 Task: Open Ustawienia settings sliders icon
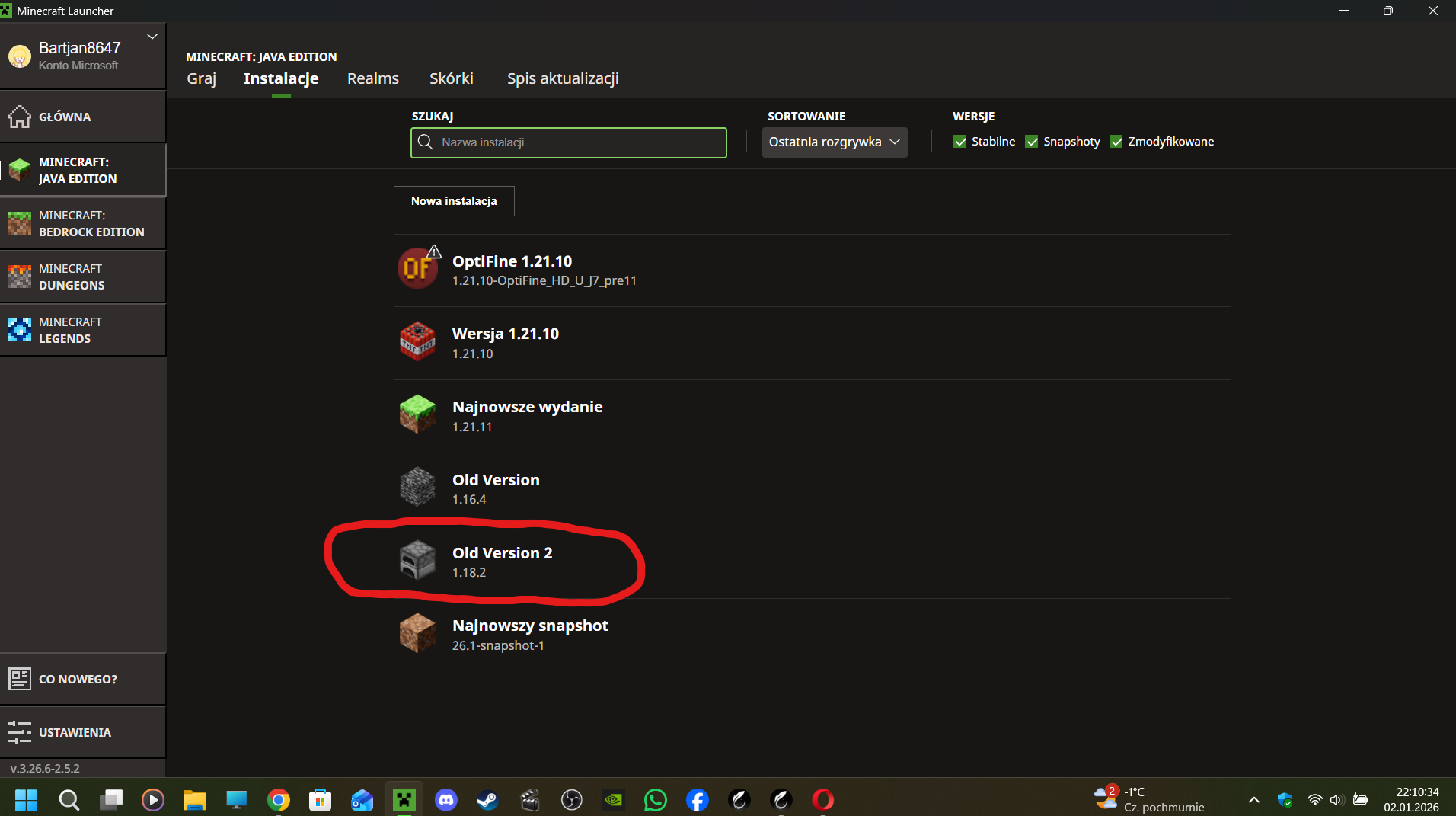point(20,732)
